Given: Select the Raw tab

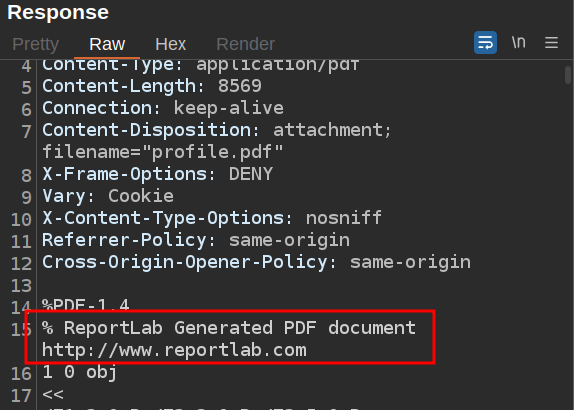Looking at the screenshot, I should point(107,44).
